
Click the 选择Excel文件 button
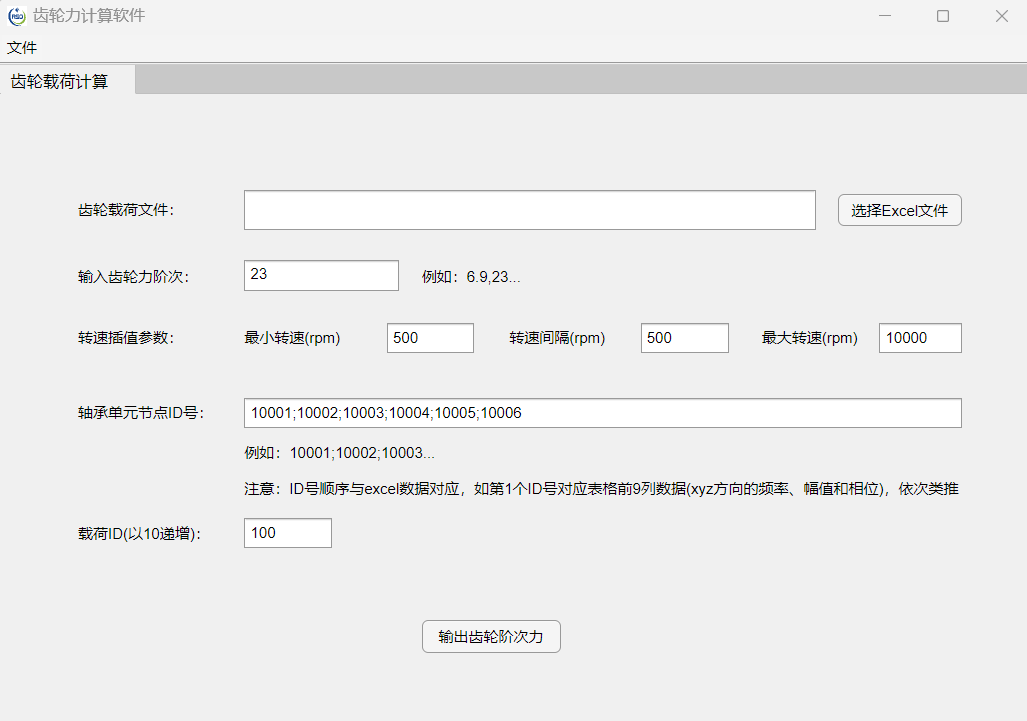tap(899, 210)
